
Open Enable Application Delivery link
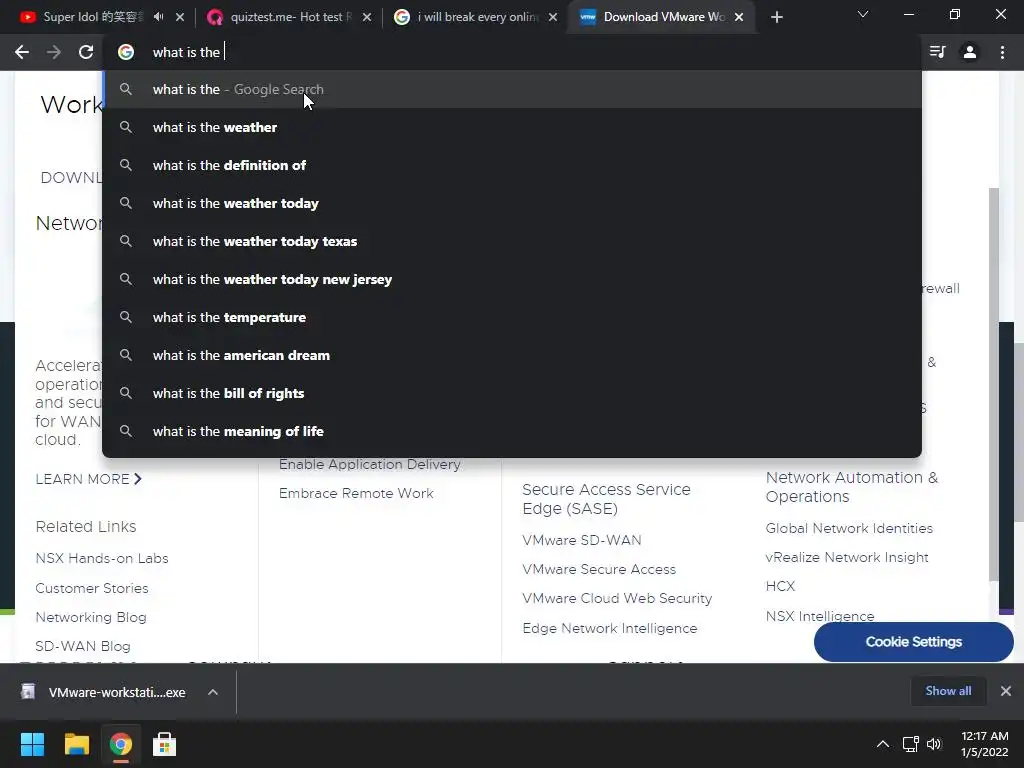tap(370, 464)
